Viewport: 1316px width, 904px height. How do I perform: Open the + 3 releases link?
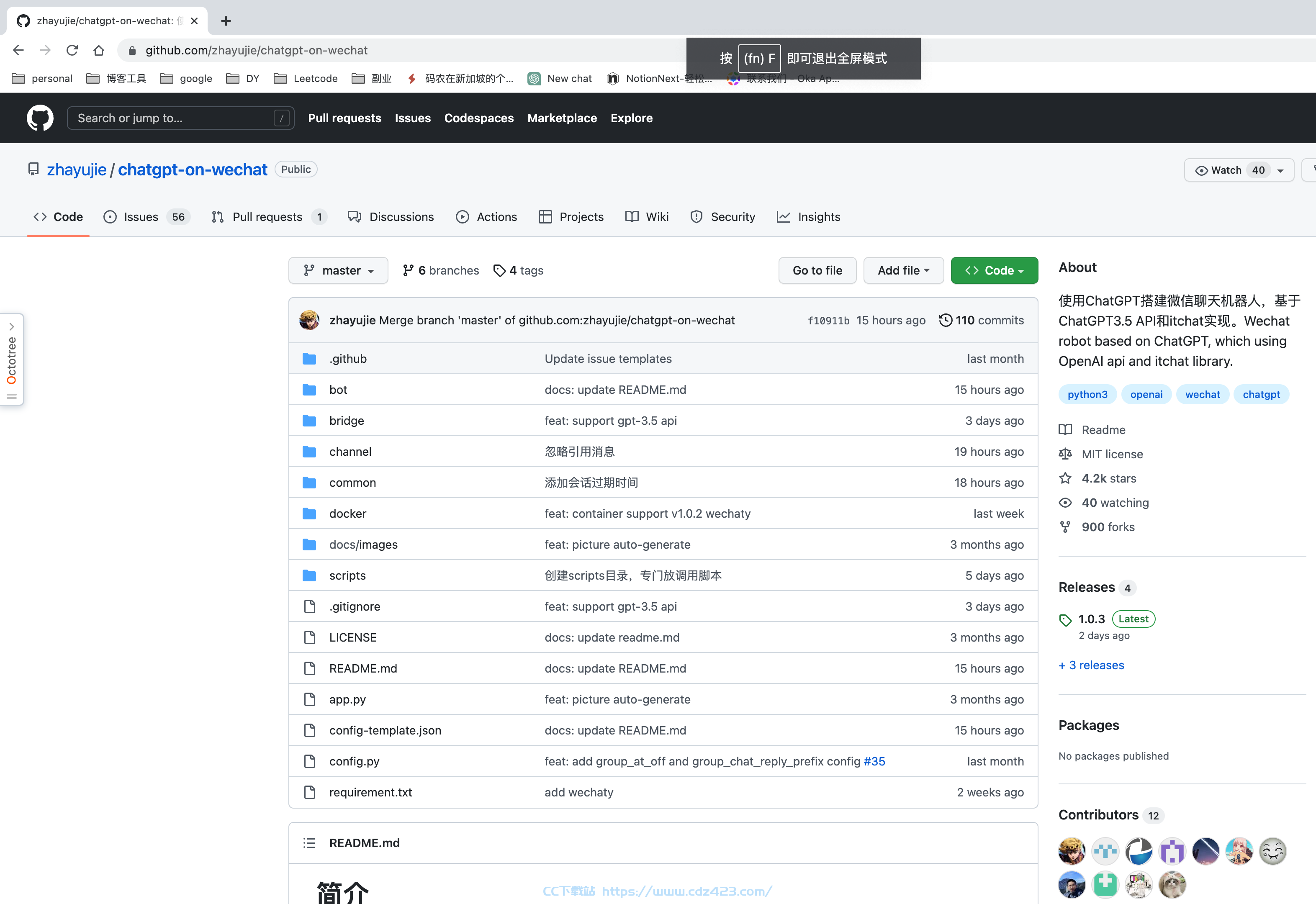tap(1091, 665)
